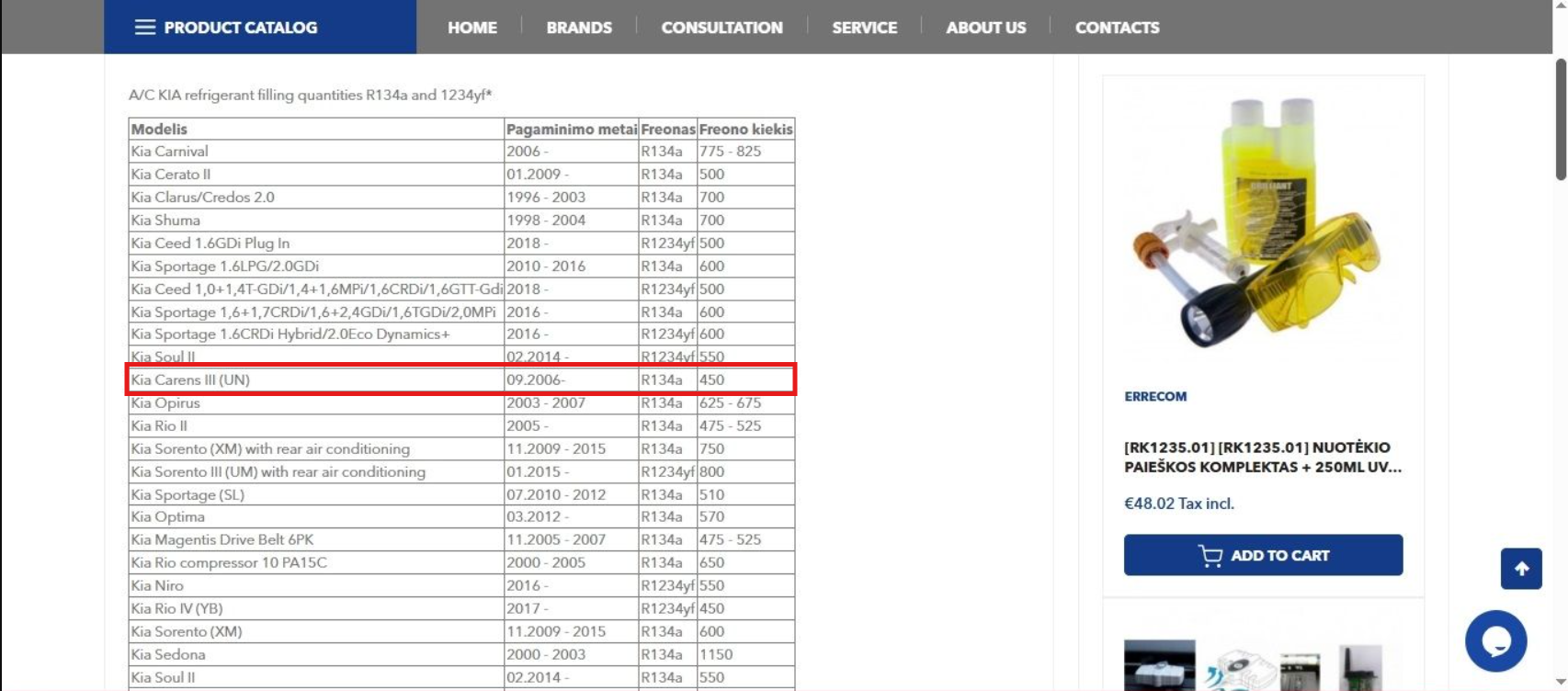Open the ERRECOM brand link
This screenshot has width=1568, height=691.
click(x=1155, y=396)
